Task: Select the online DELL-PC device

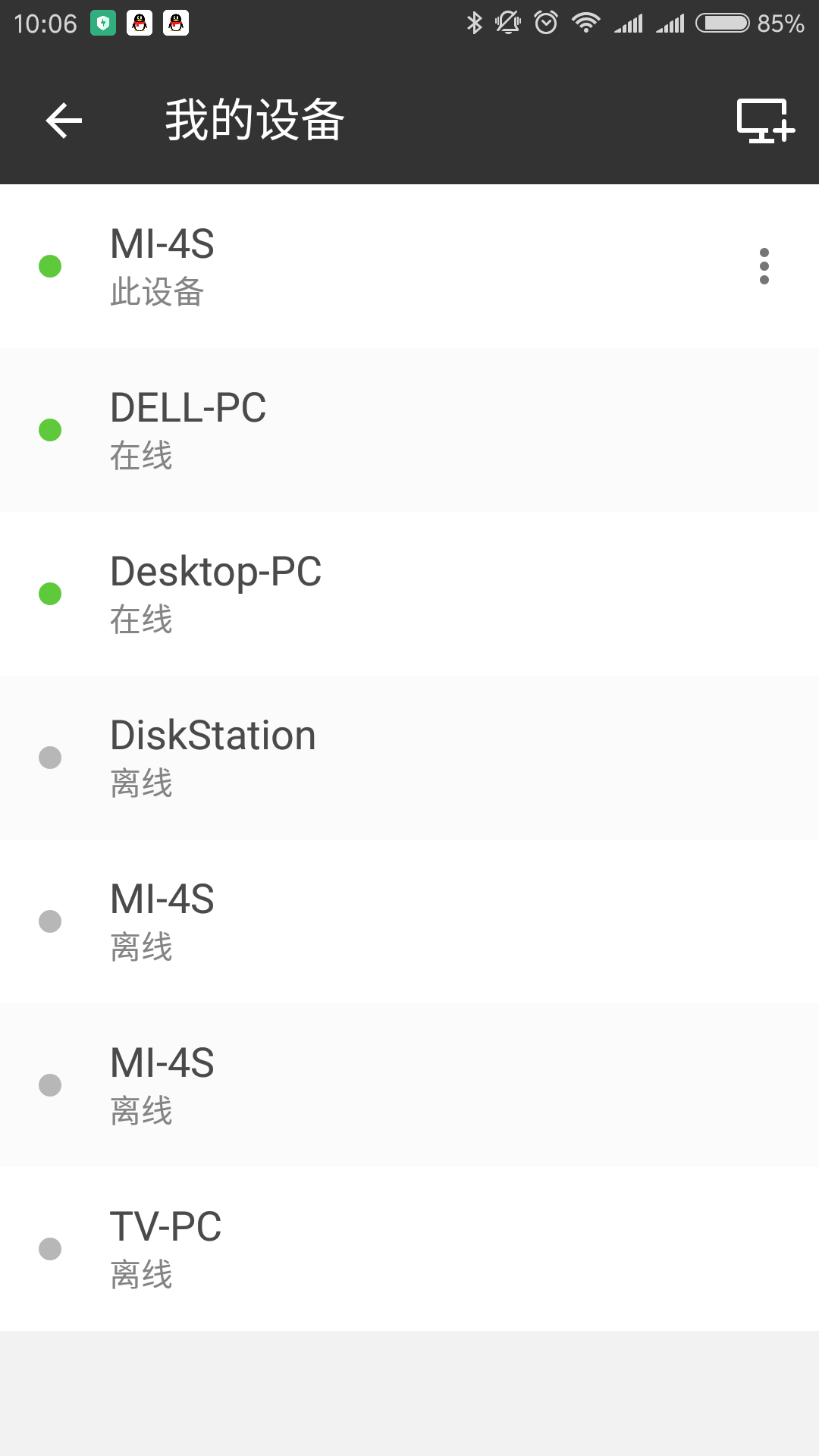Action: pyautogui.click(x=409, y=430)
